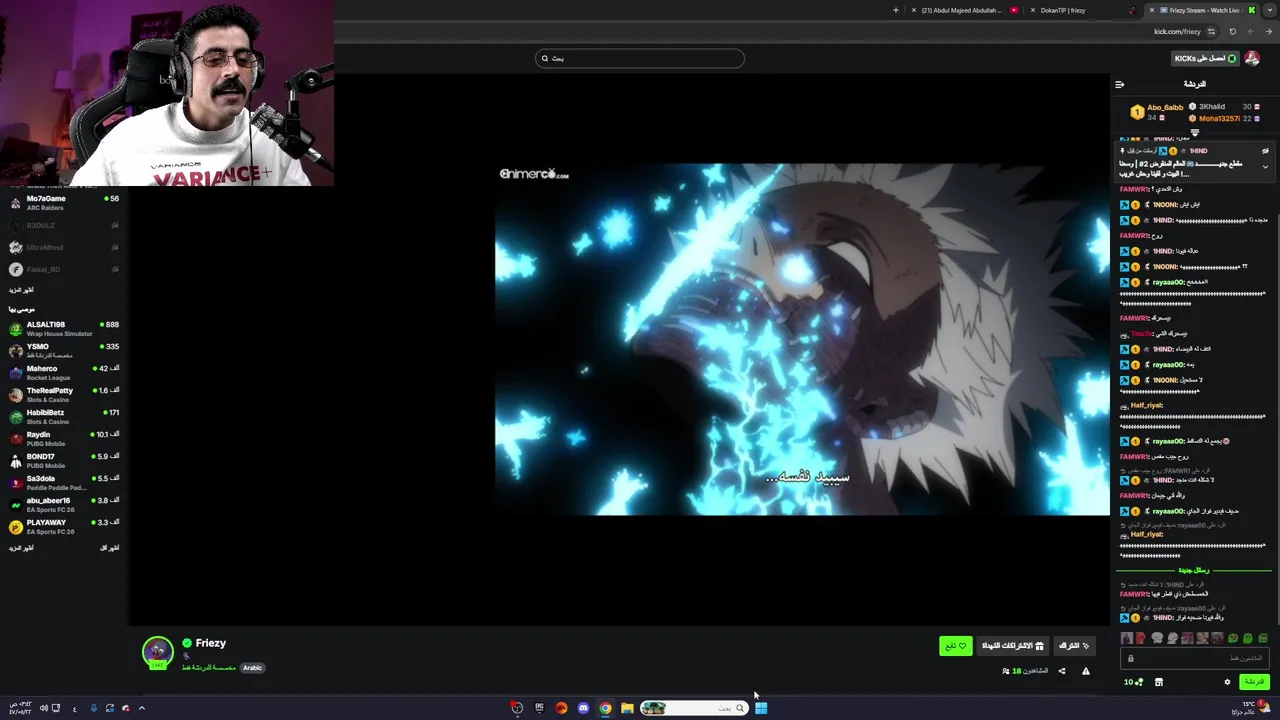Switch to the DokanTIP | friezy tab

pos(1080,10)
